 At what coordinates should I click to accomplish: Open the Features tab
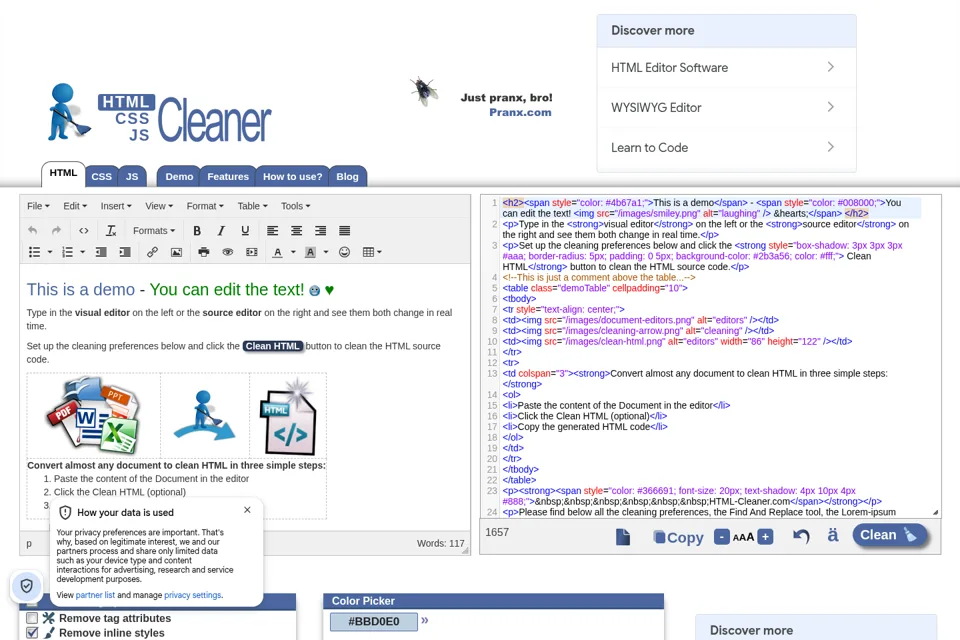tap(228, 176)
